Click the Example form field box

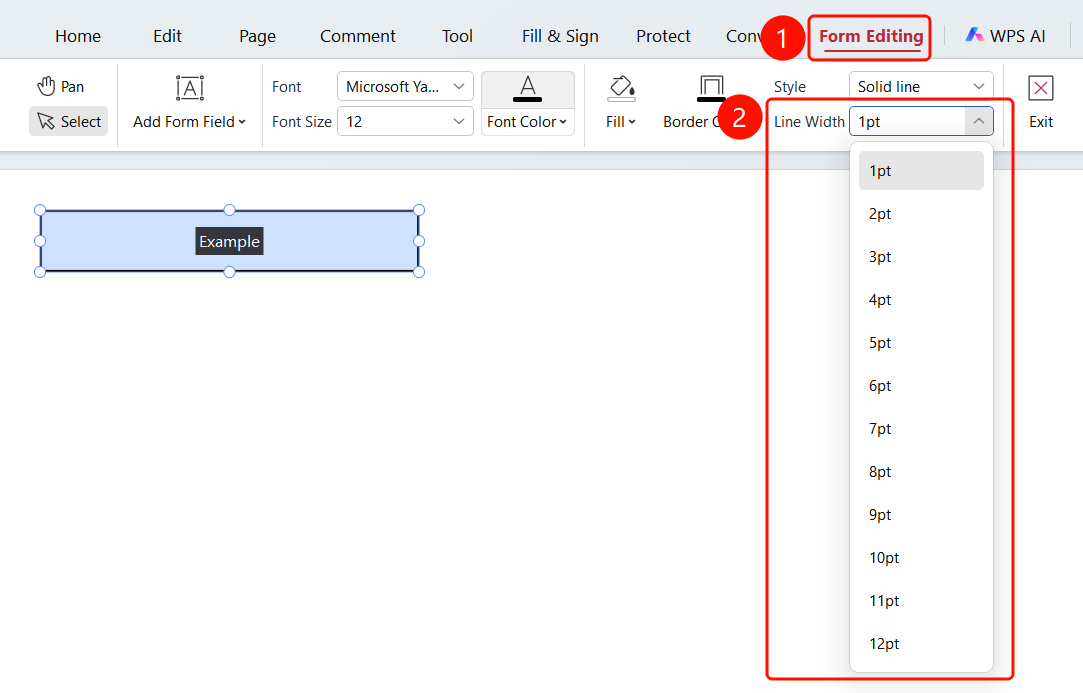coord(229,241)
